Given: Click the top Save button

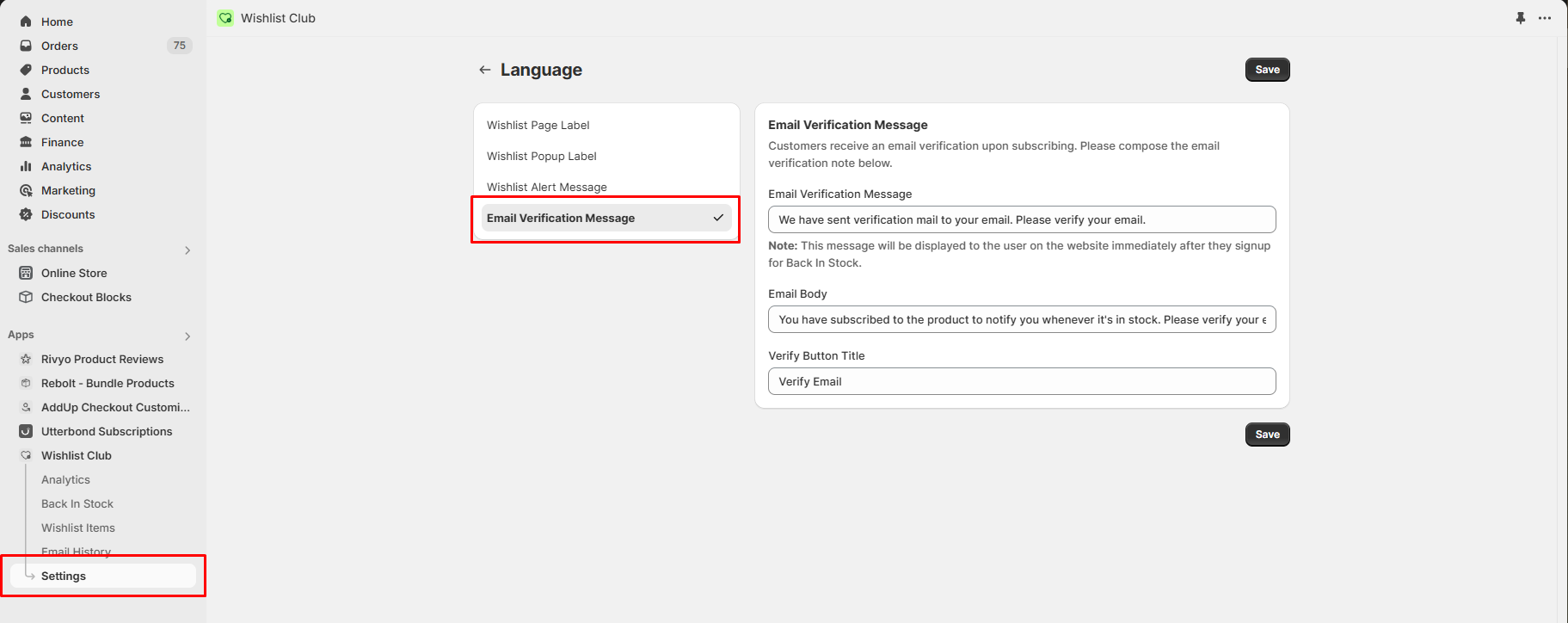Looking at the screenshot, I should coord(1267,70).
